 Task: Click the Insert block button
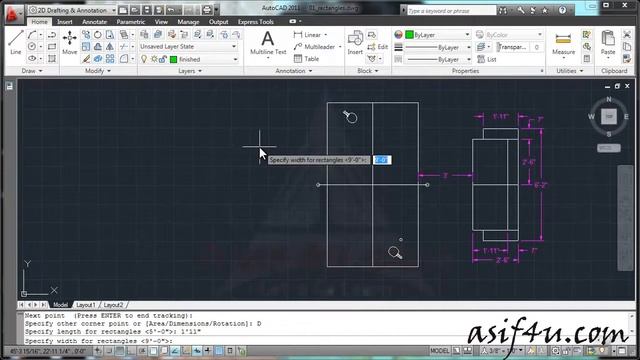(355, 43)
